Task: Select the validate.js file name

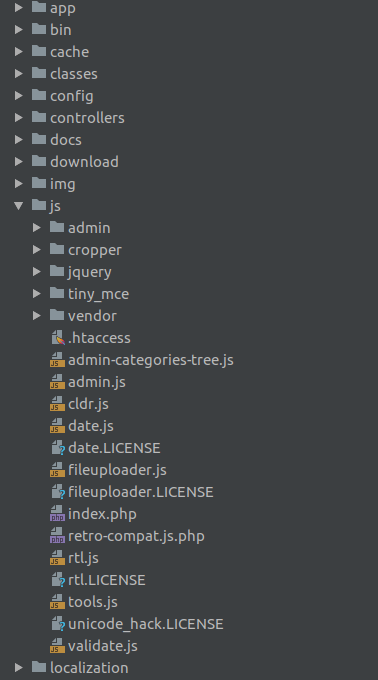Action: tap(103, 646)
